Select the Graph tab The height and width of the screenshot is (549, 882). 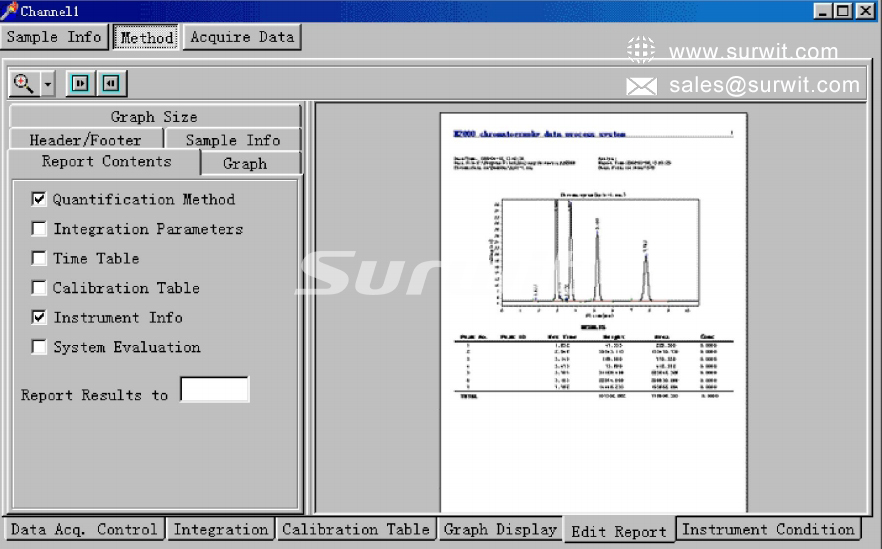(245, 163)
